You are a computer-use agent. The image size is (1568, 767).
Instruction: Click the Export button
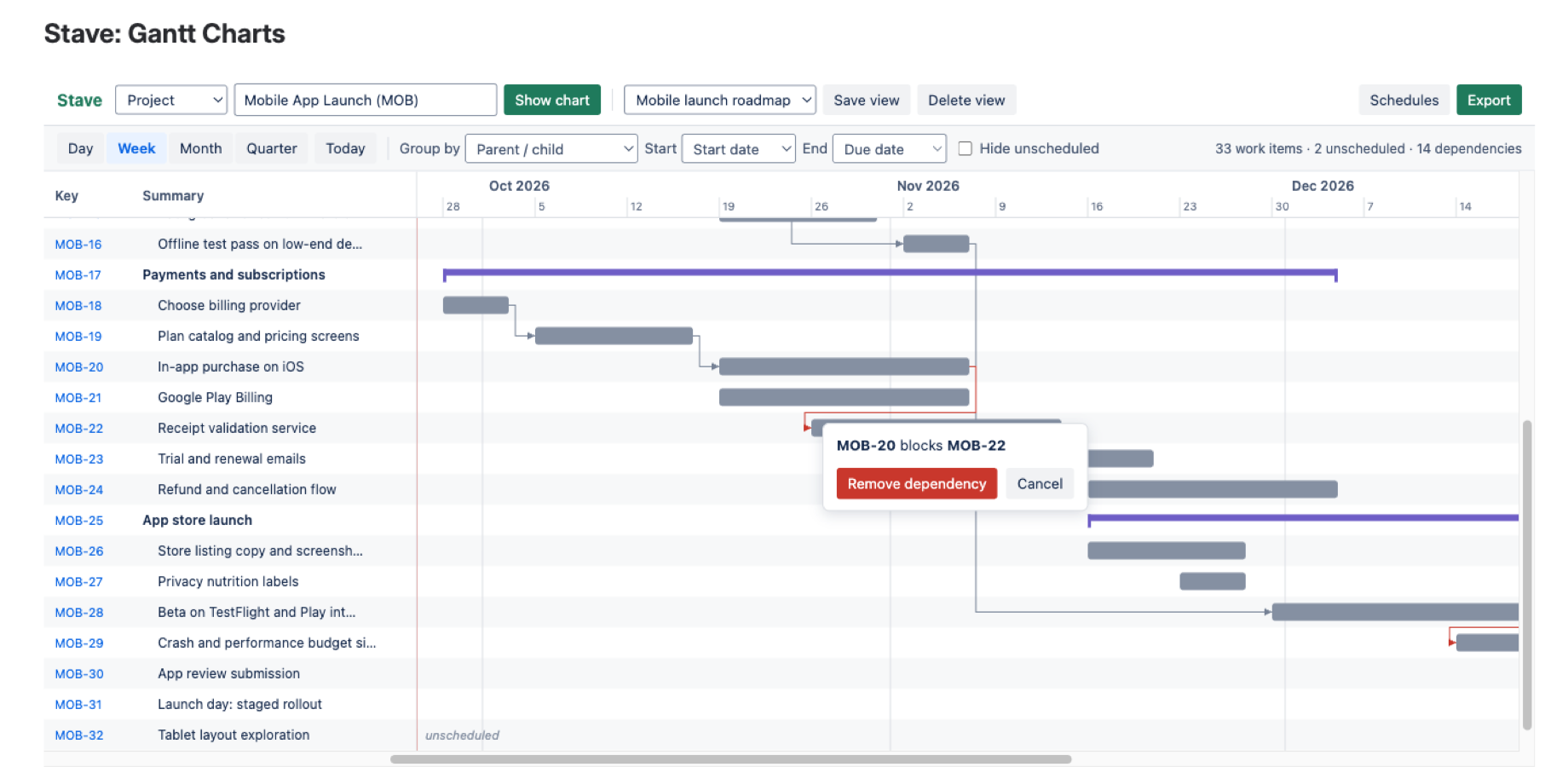1489,100
